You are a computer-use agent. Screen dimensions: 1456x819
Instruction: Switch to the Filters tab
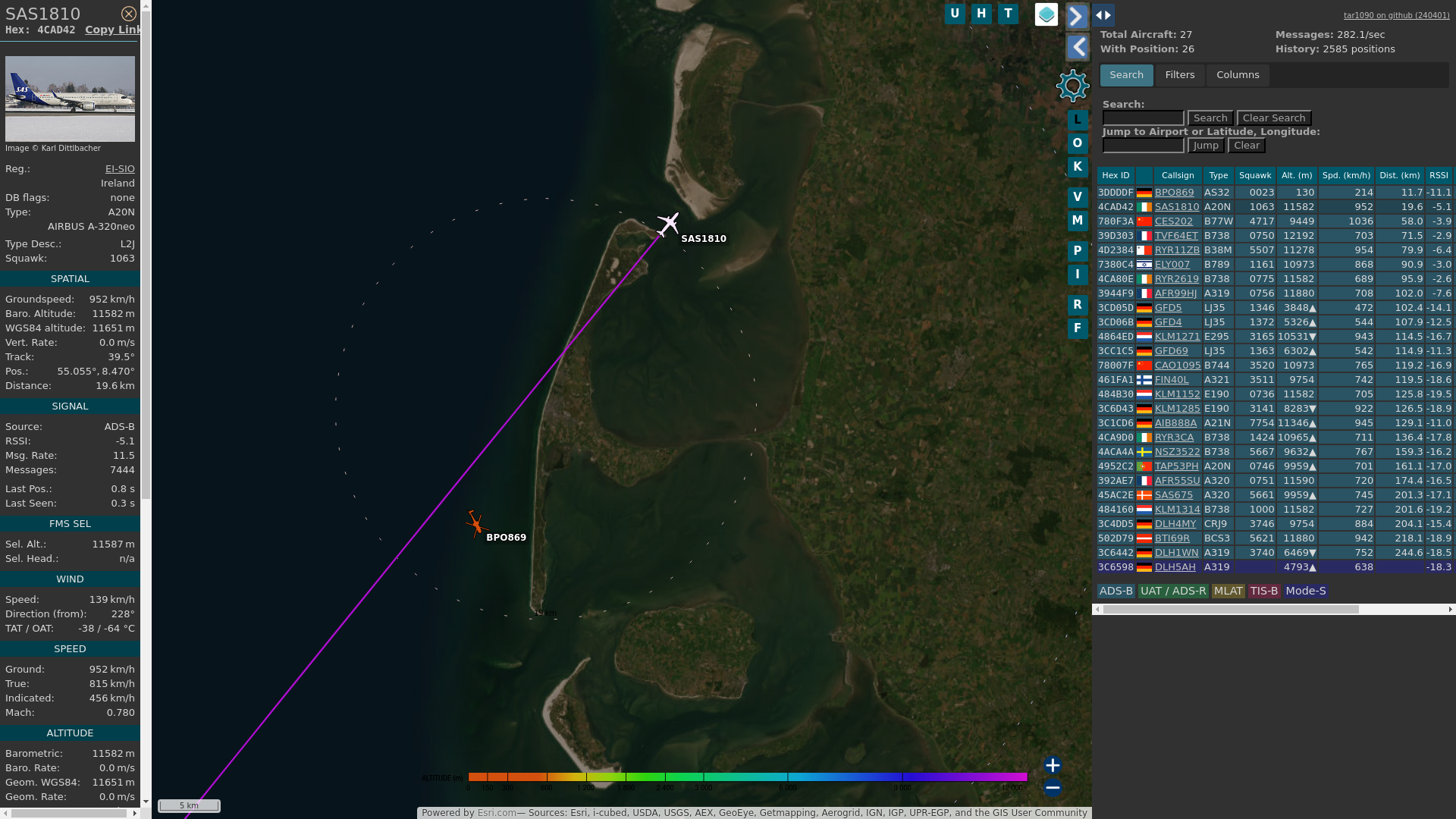click(x=1179, y=75)
